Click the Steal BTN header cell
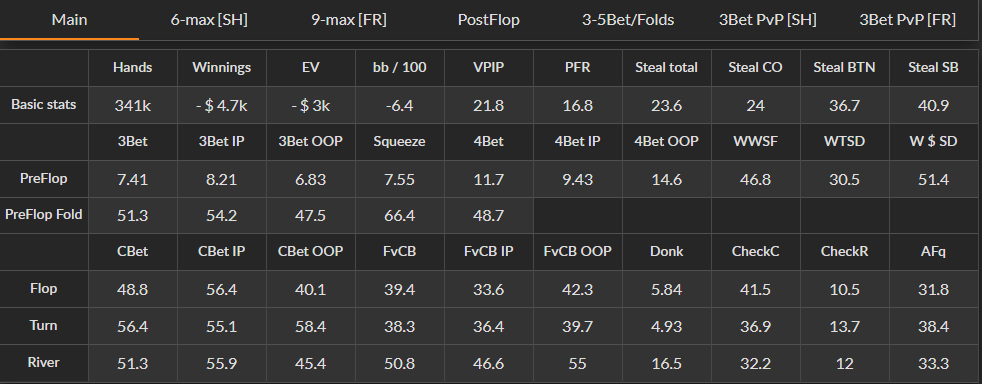This screenshot has height=384, width=982. coord(844,68)
